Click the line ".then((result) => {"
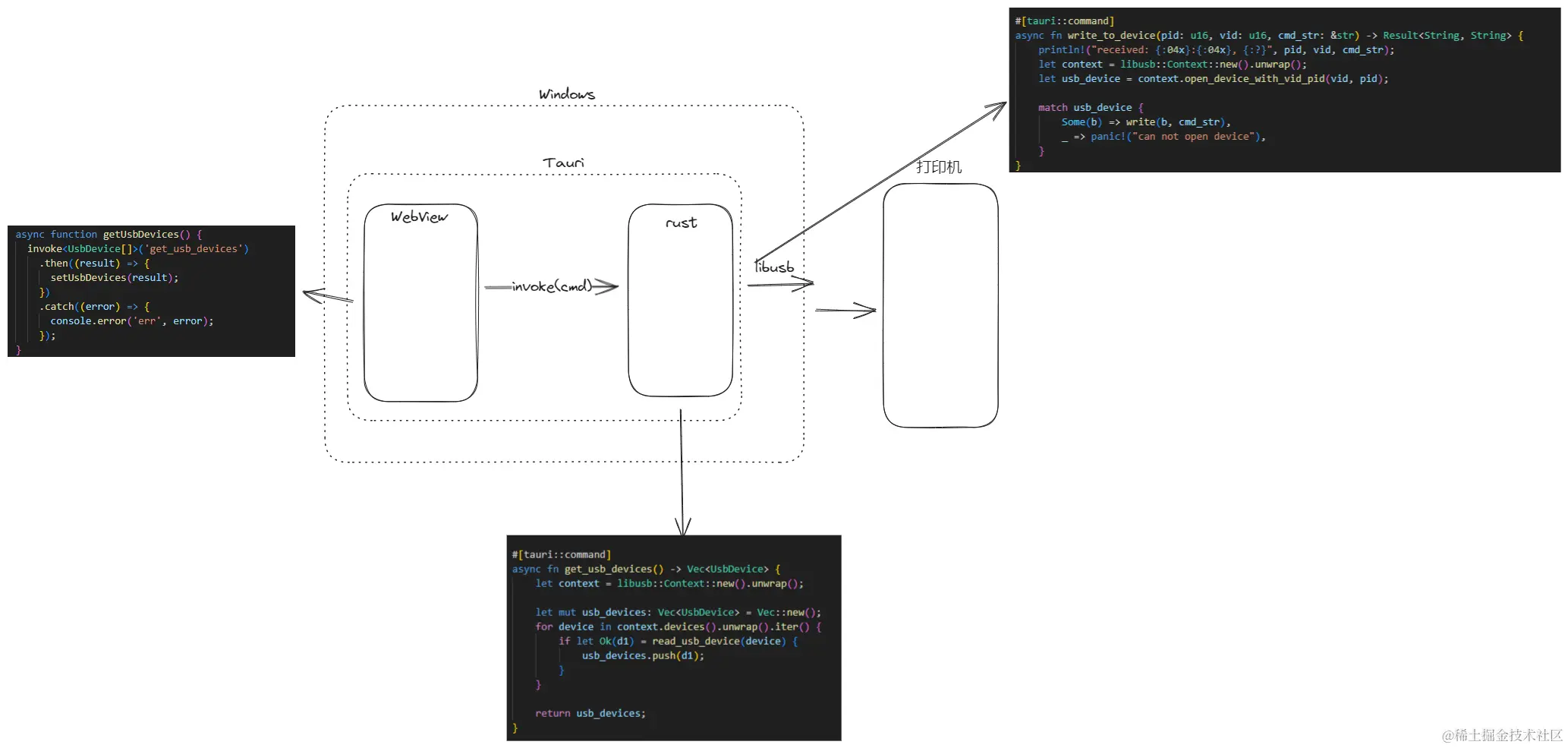The height and width of the screenshot is (748, 1568). tap(94, 264)
